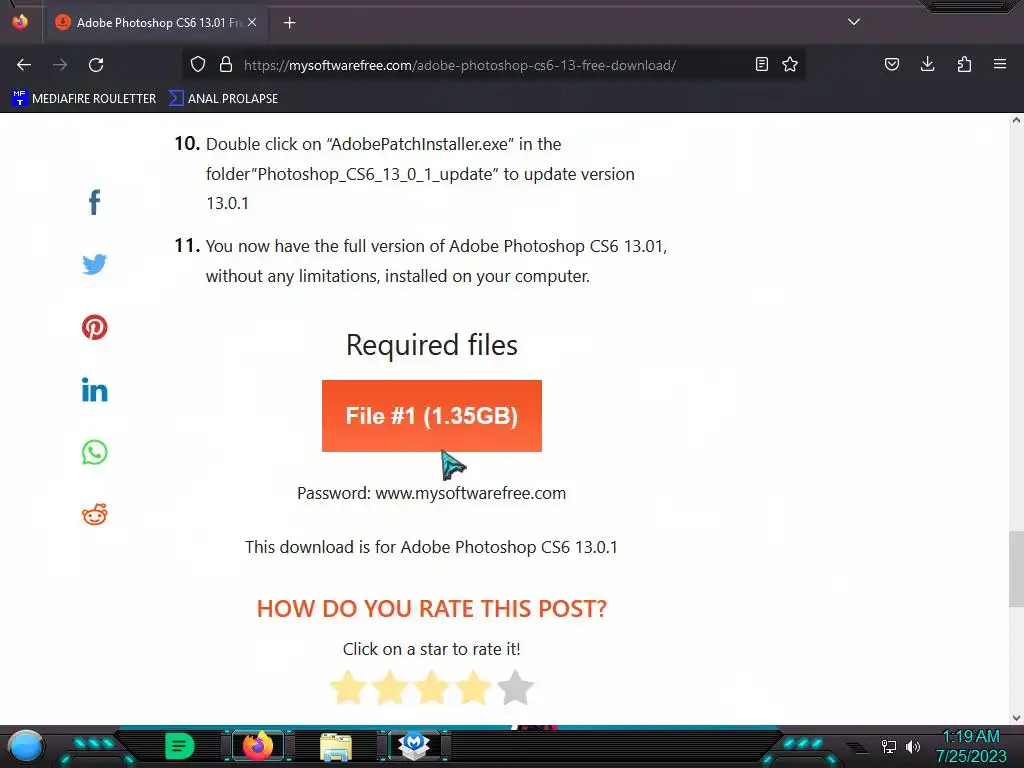
Task: Rate the post five stars
Action: click(515, 688)
